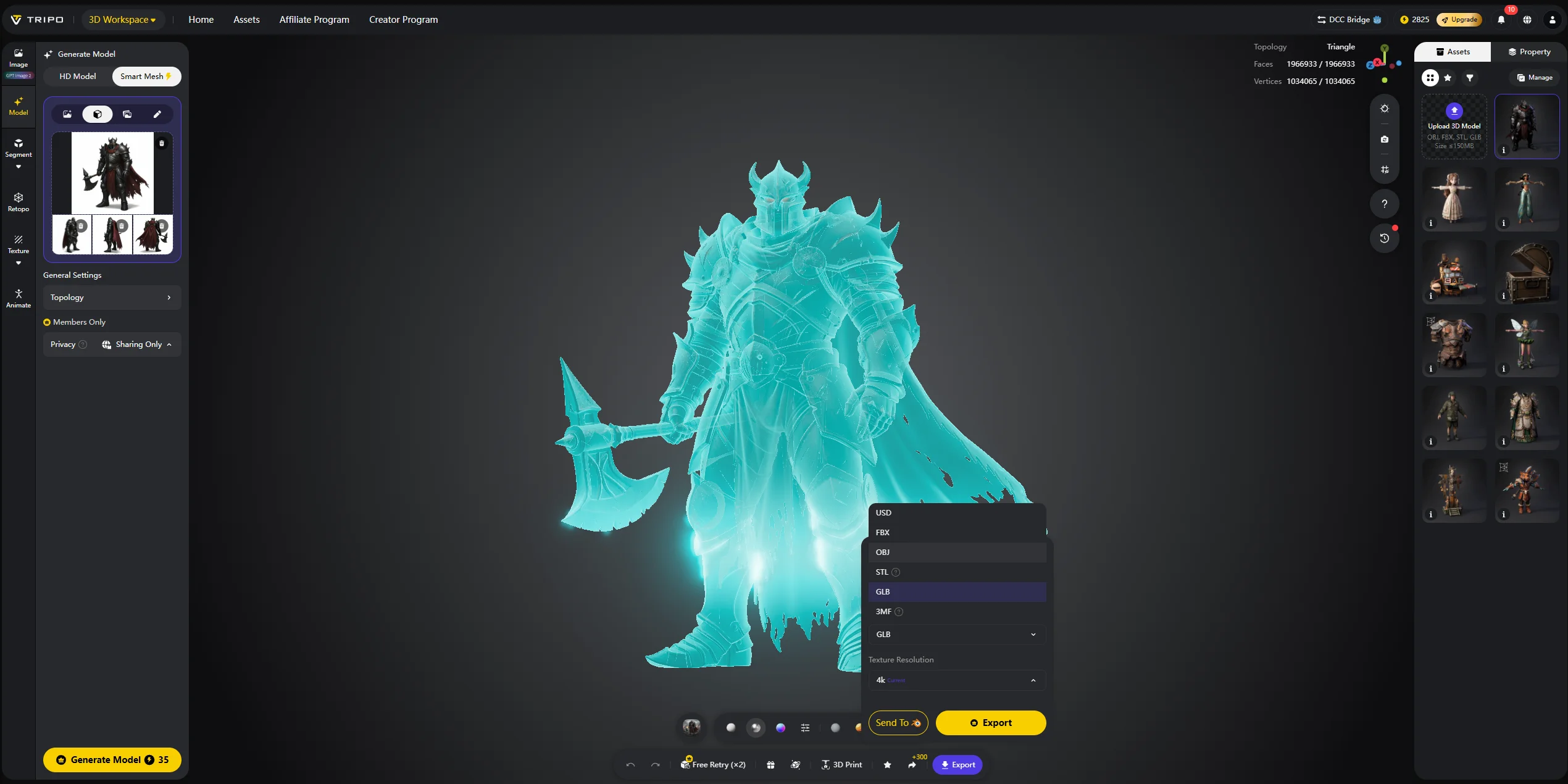Click the purple Export button

point(957,765)
